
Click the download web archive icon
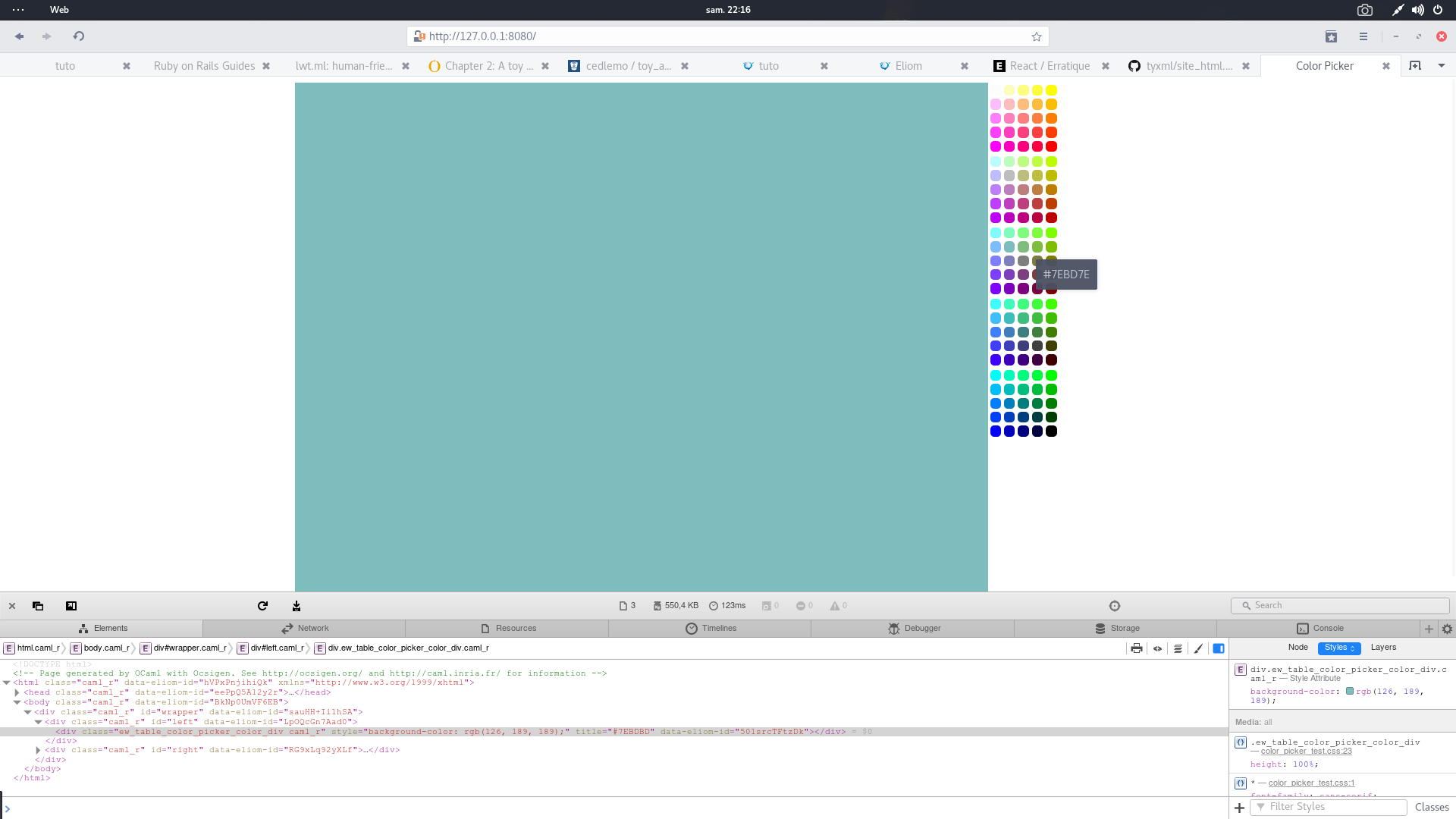coord(297,606)
